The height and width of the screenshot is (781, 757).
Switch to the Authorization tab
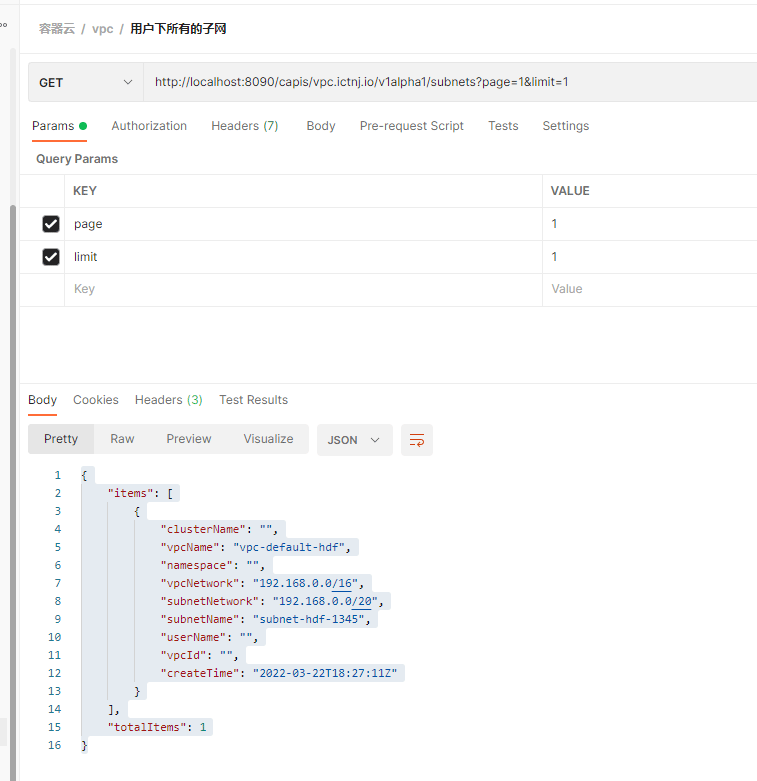tap(149, 126)
